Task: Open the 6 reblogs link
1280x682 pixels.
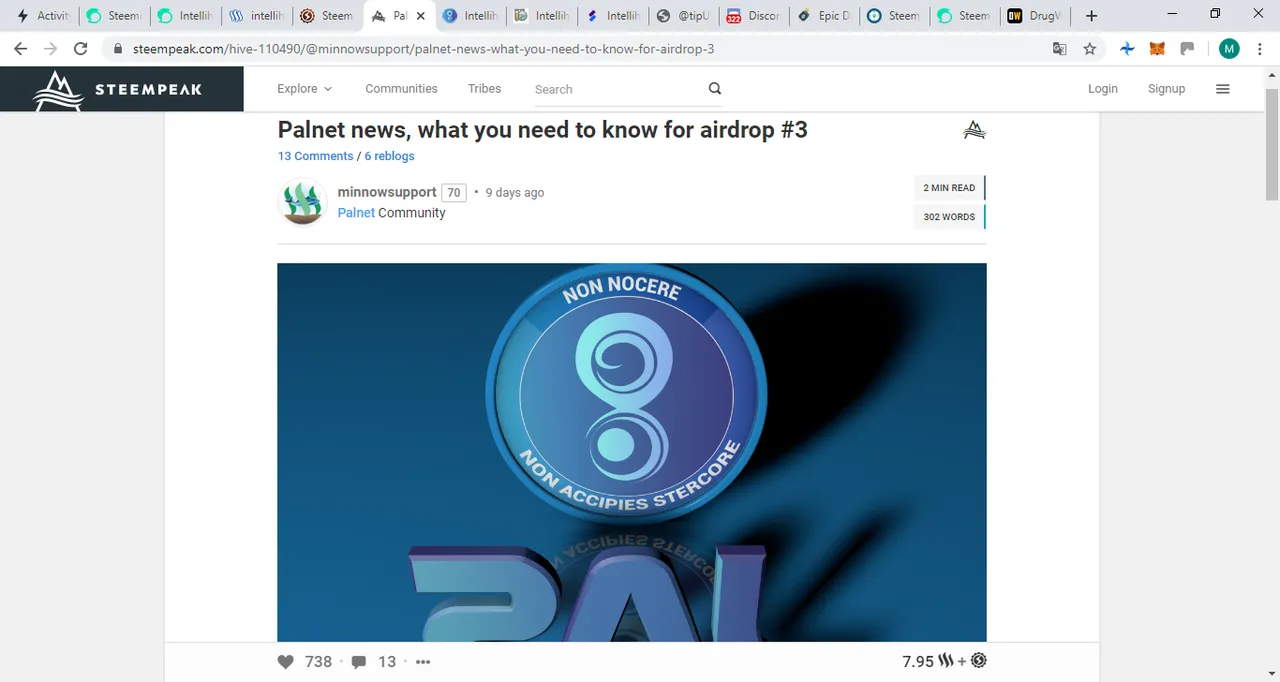Action: click(389, 156)
